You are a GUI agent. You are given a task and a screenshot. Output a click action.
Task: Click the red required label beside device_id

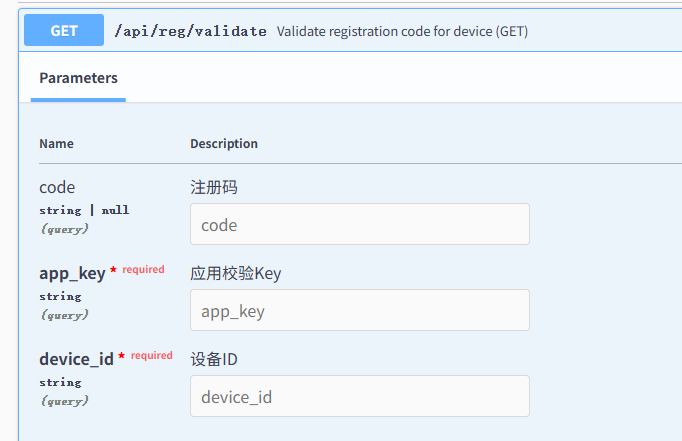[151, 356]
